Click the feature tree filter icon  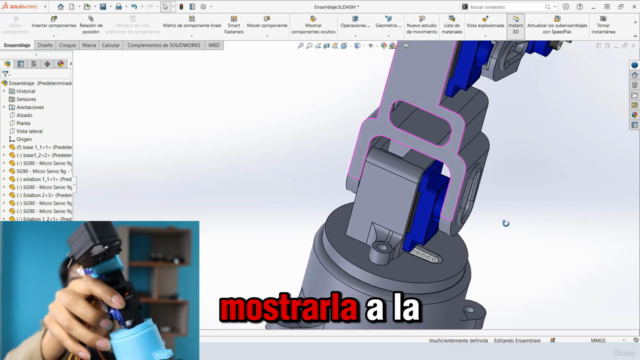coord(5,74)
